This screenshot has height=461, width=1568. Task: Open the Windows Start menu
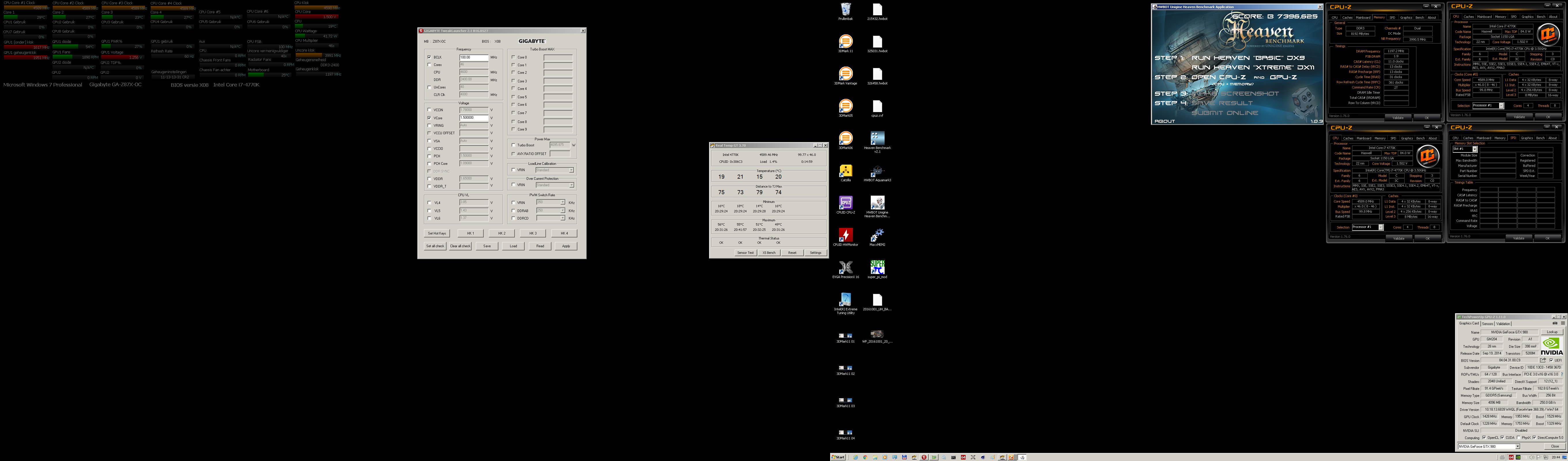click(x=838, y=457)
